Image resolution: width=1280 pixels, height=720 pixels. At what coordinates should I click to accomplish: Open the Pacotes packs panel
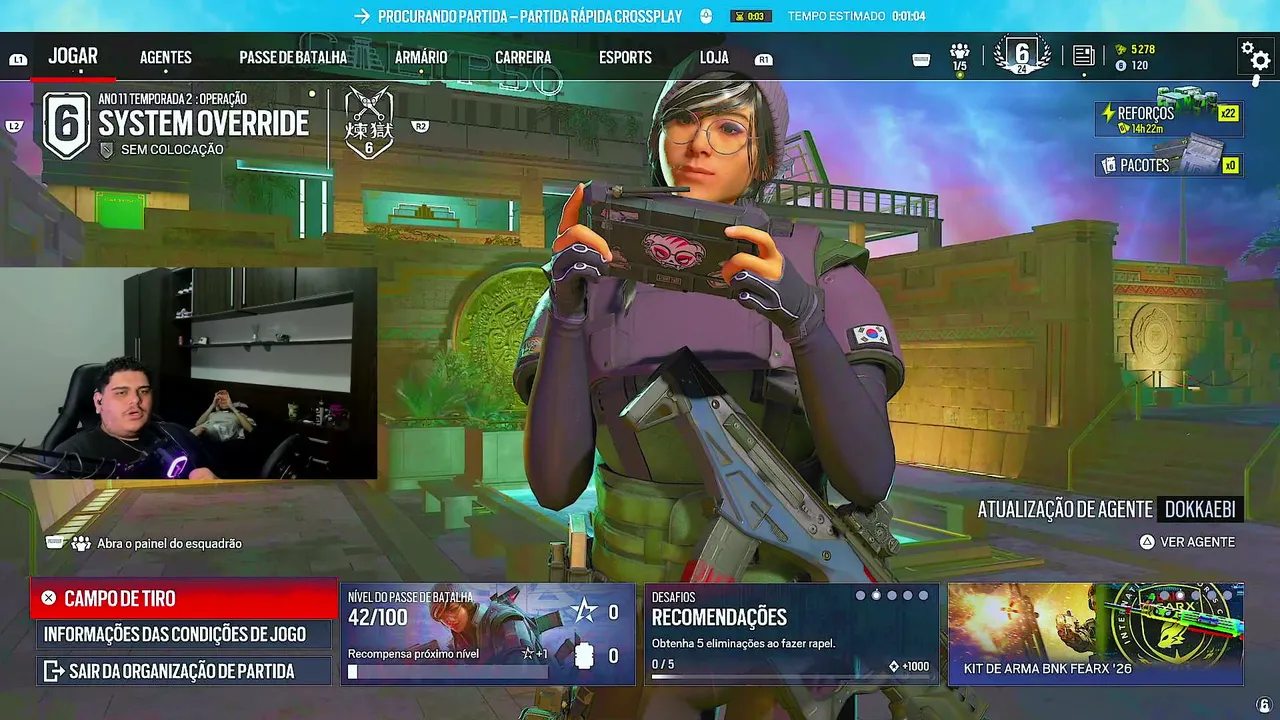[1169, 165]
